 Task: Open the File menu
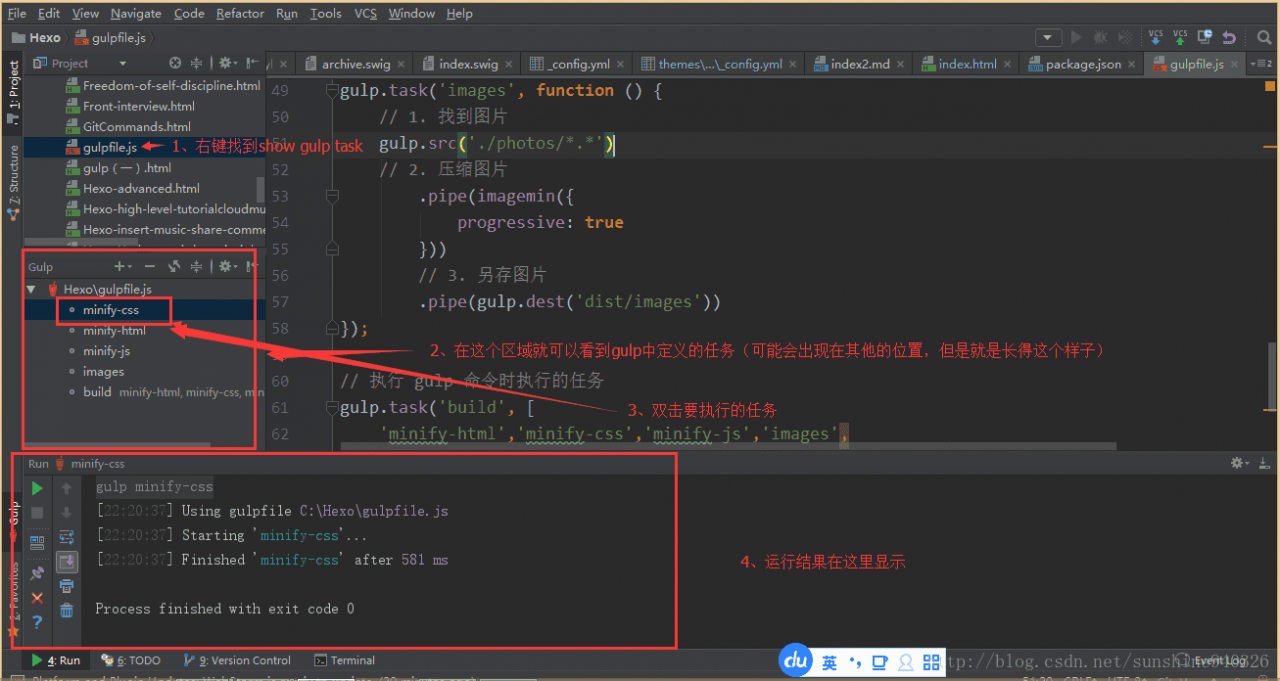click(17, 13)
